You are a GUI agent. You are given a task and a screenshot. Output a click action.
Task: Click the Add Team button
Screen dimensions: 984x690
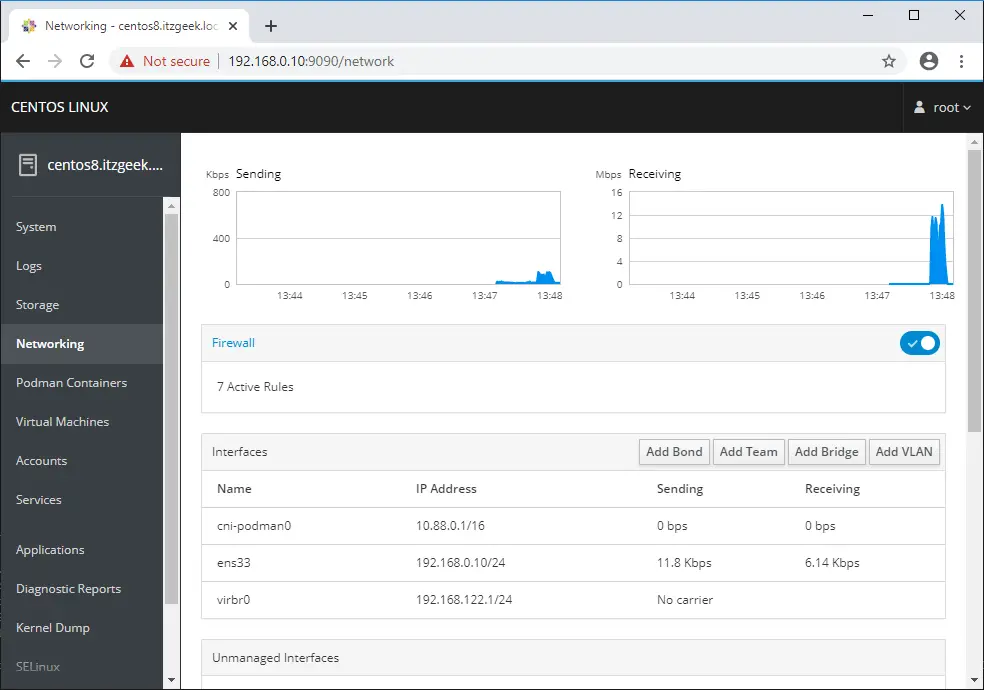748,452
